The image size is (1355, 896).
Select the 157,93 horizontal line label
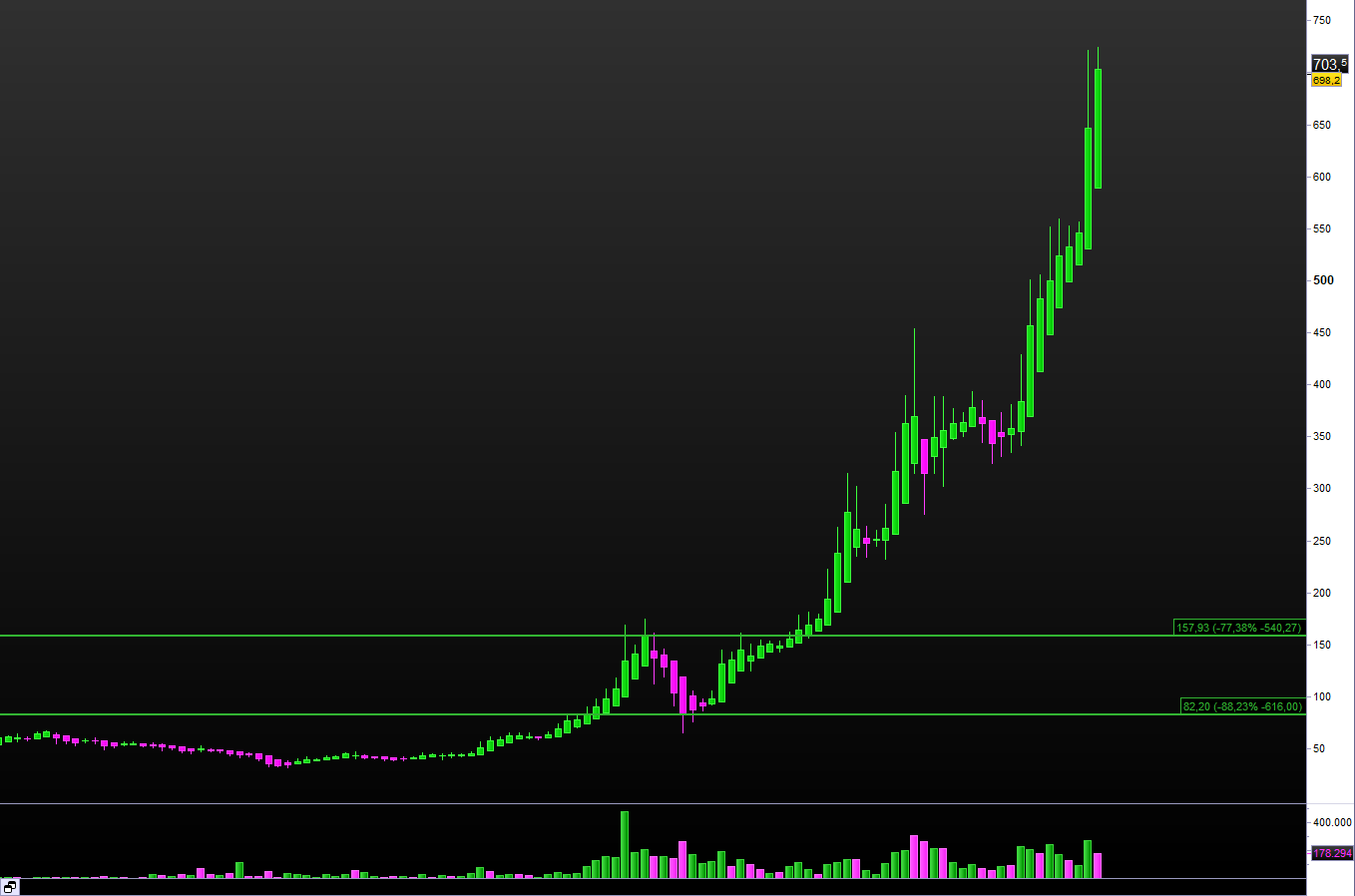coord(1238,628)
